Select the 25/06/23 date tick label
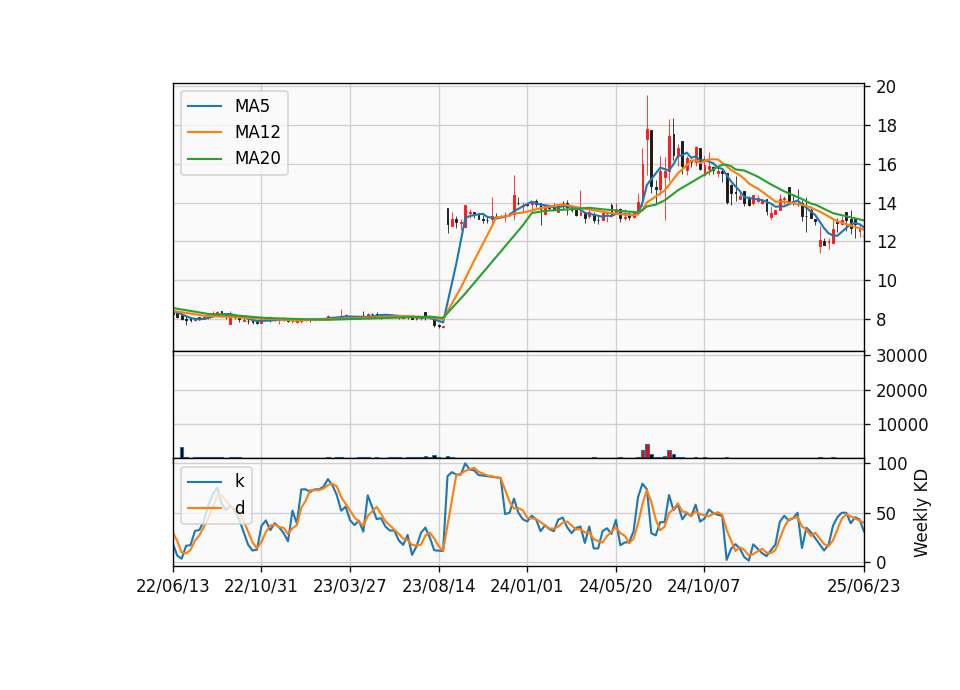Image resolution: width=960 pixels, height=690 pixels. [864, 586]
